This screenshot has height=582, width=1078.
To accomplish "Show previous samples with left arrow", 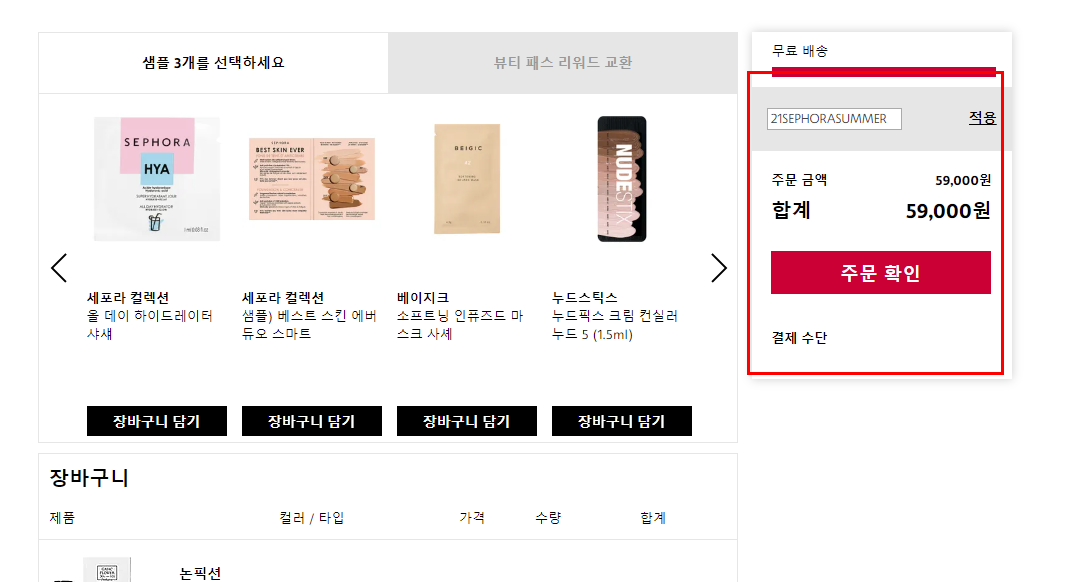I will [59, 268].
